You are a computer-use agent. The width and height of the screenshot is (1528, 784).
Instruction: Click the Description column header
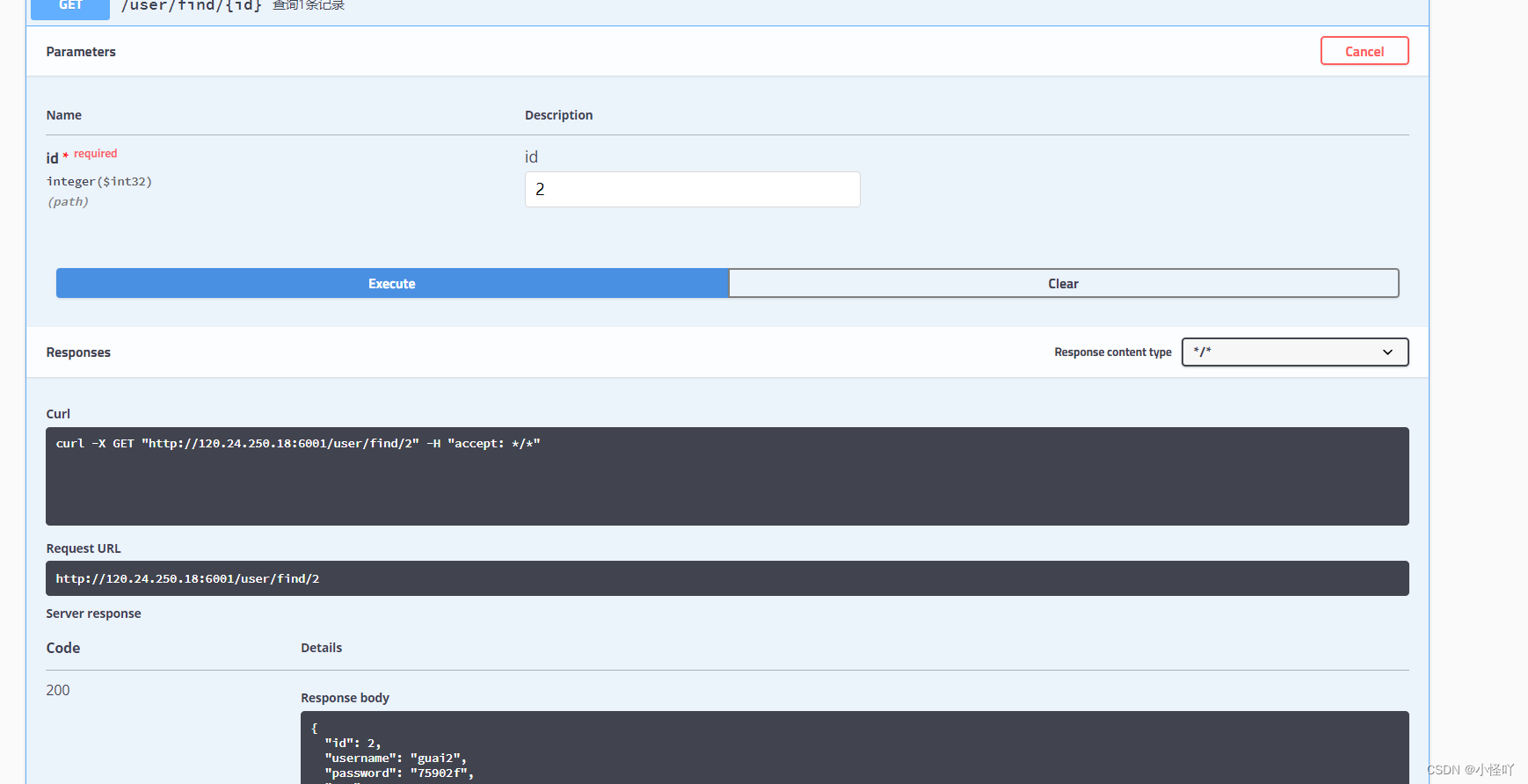[x=558, y=115]
